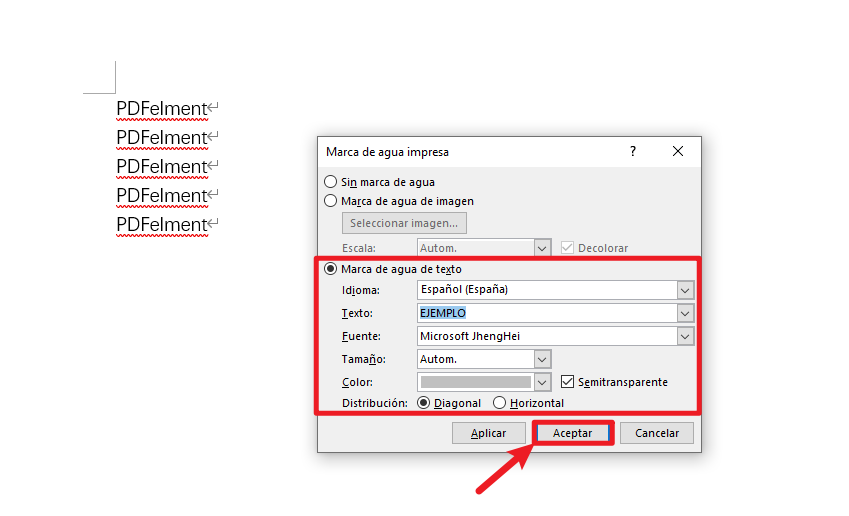This screenshot has height=516, width=849.
Task: Click the dialog help question mark
Action: point(632,152)
